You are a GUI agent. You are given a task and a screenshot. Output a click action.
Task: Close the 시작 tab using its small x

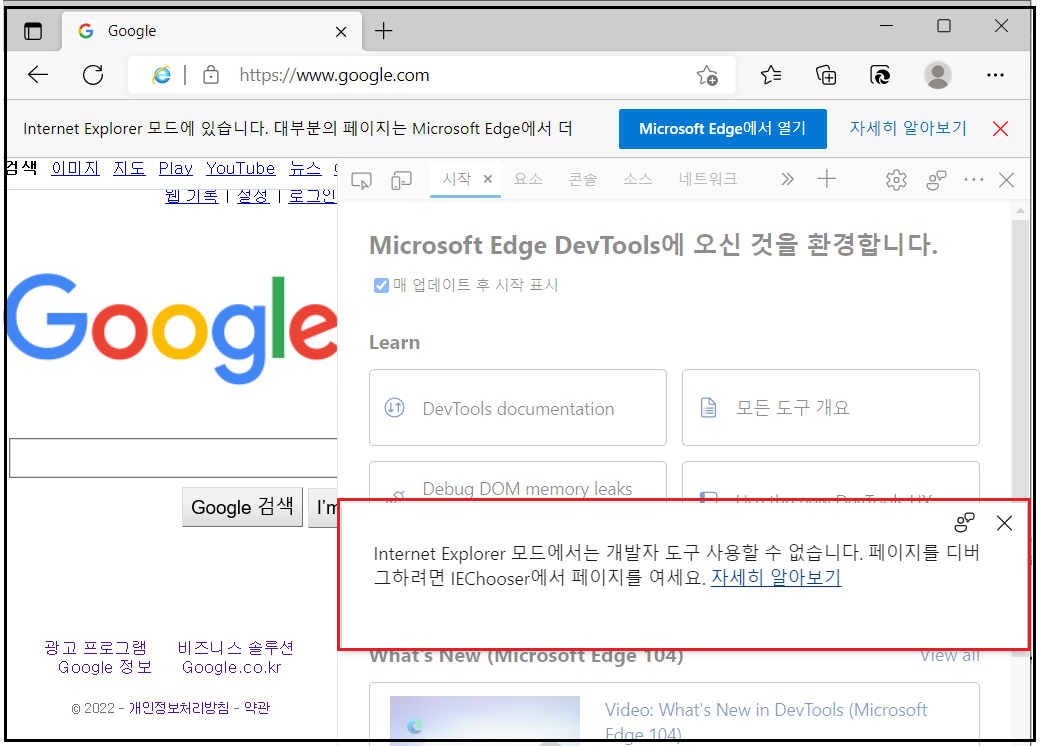coord(488,178)
